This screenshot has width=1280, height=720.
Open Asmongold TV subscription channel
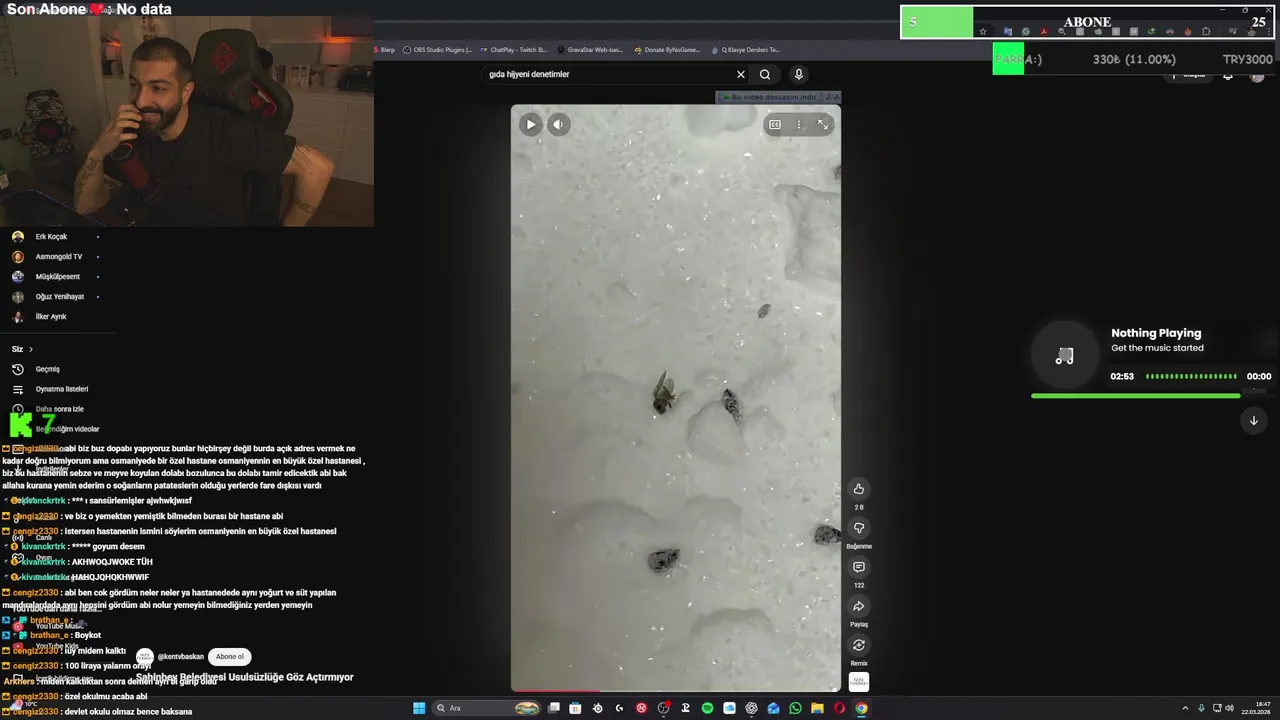coord(58,257)
